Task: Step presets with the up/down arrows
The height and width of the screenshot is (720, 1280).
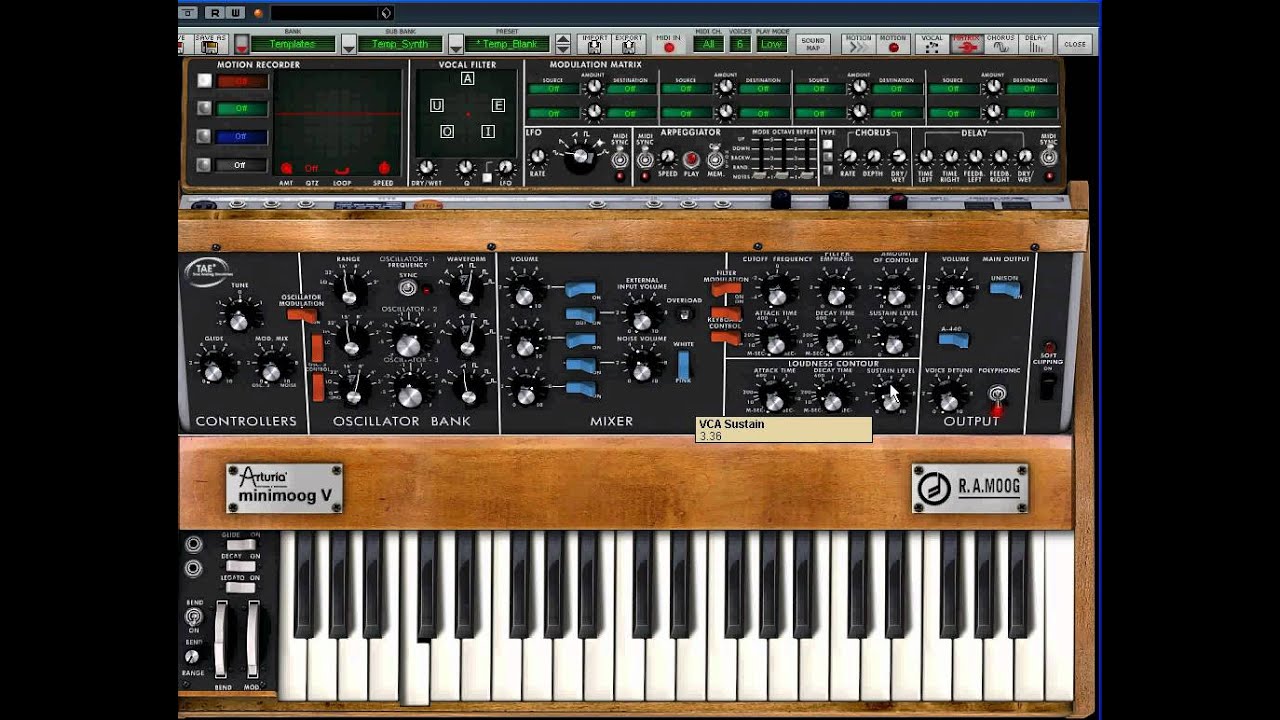Action: coord(563,44)
